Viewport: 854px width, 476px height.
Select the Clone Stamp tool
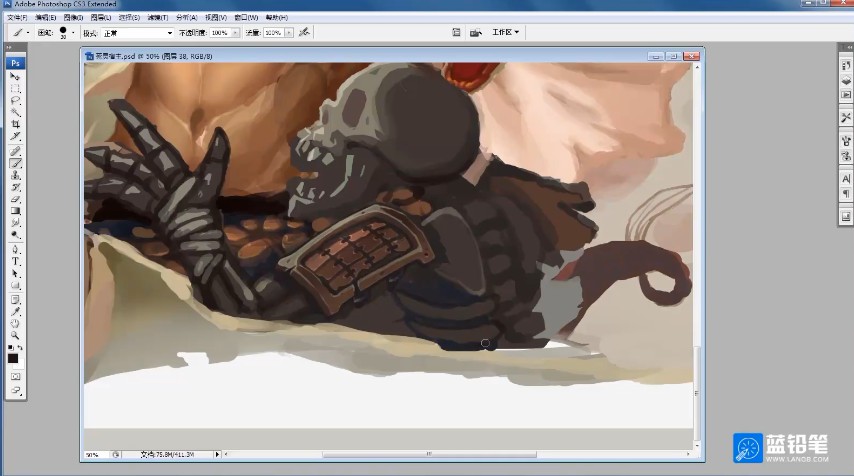15,175
